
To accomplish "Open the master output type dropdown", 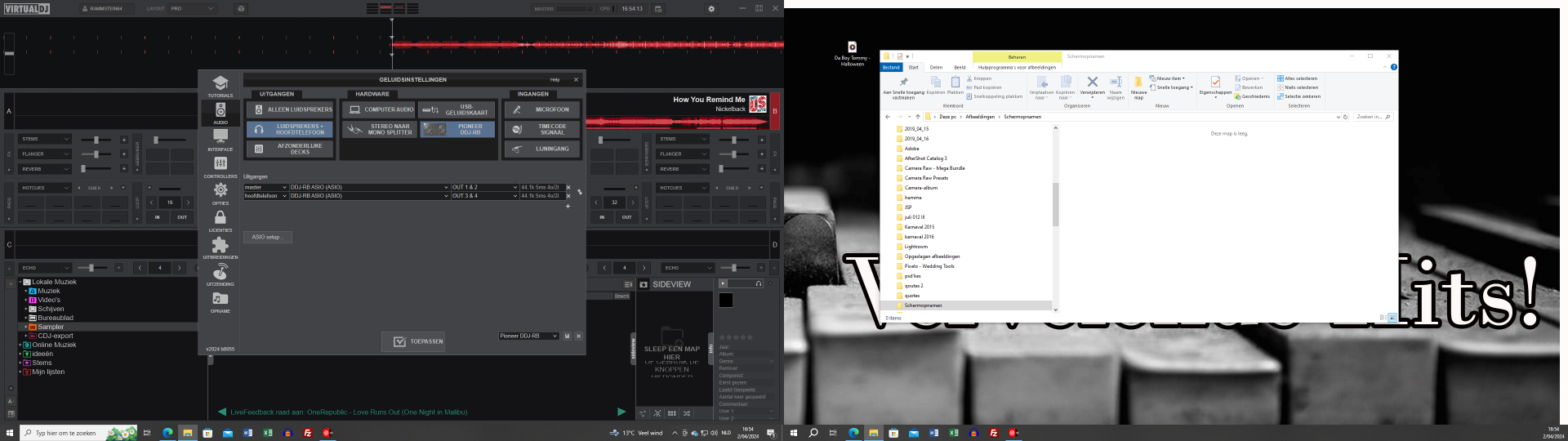I will point(265,187).
